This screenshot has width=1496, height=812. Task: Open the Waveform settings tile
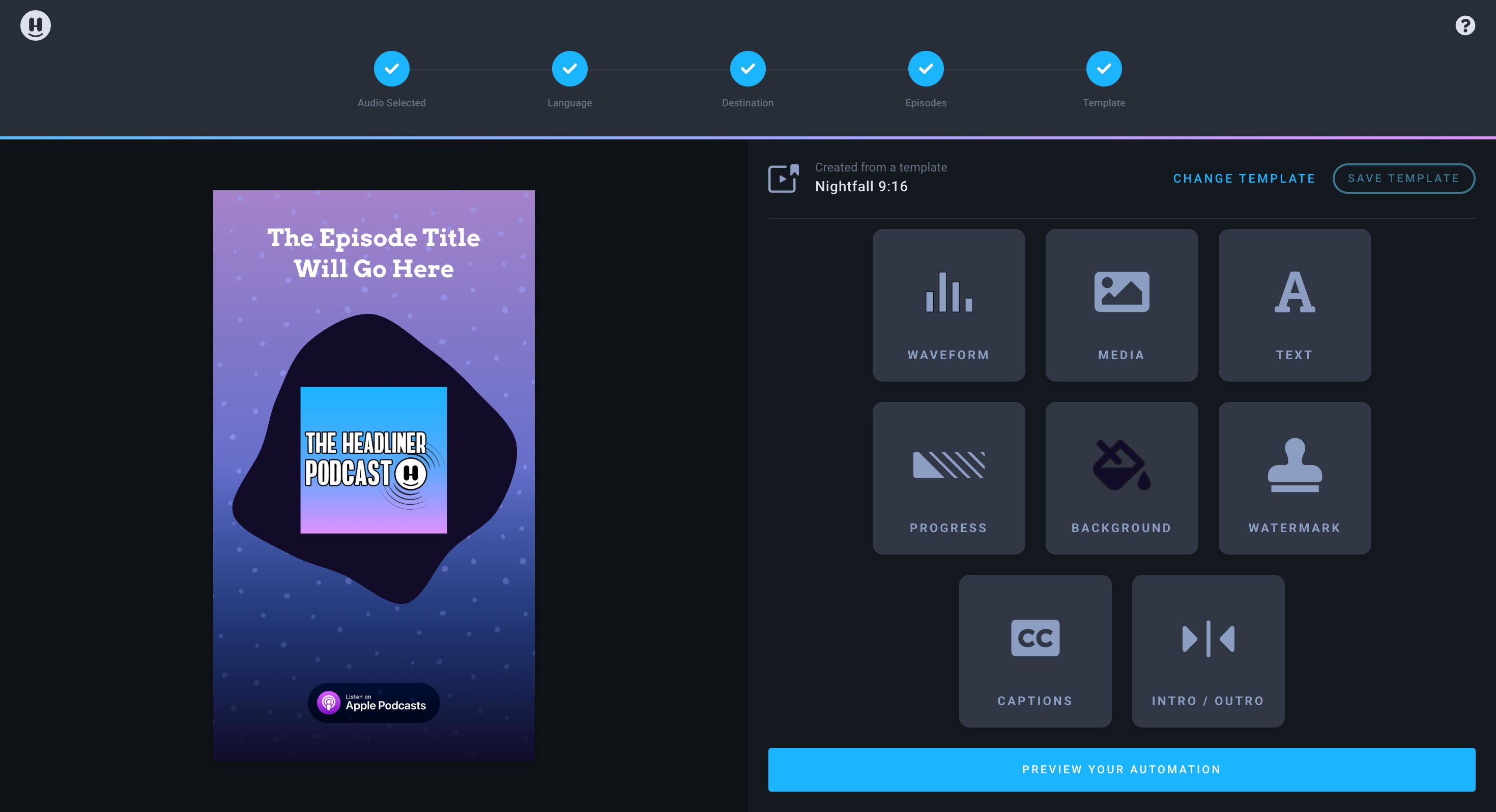[948, 305]
